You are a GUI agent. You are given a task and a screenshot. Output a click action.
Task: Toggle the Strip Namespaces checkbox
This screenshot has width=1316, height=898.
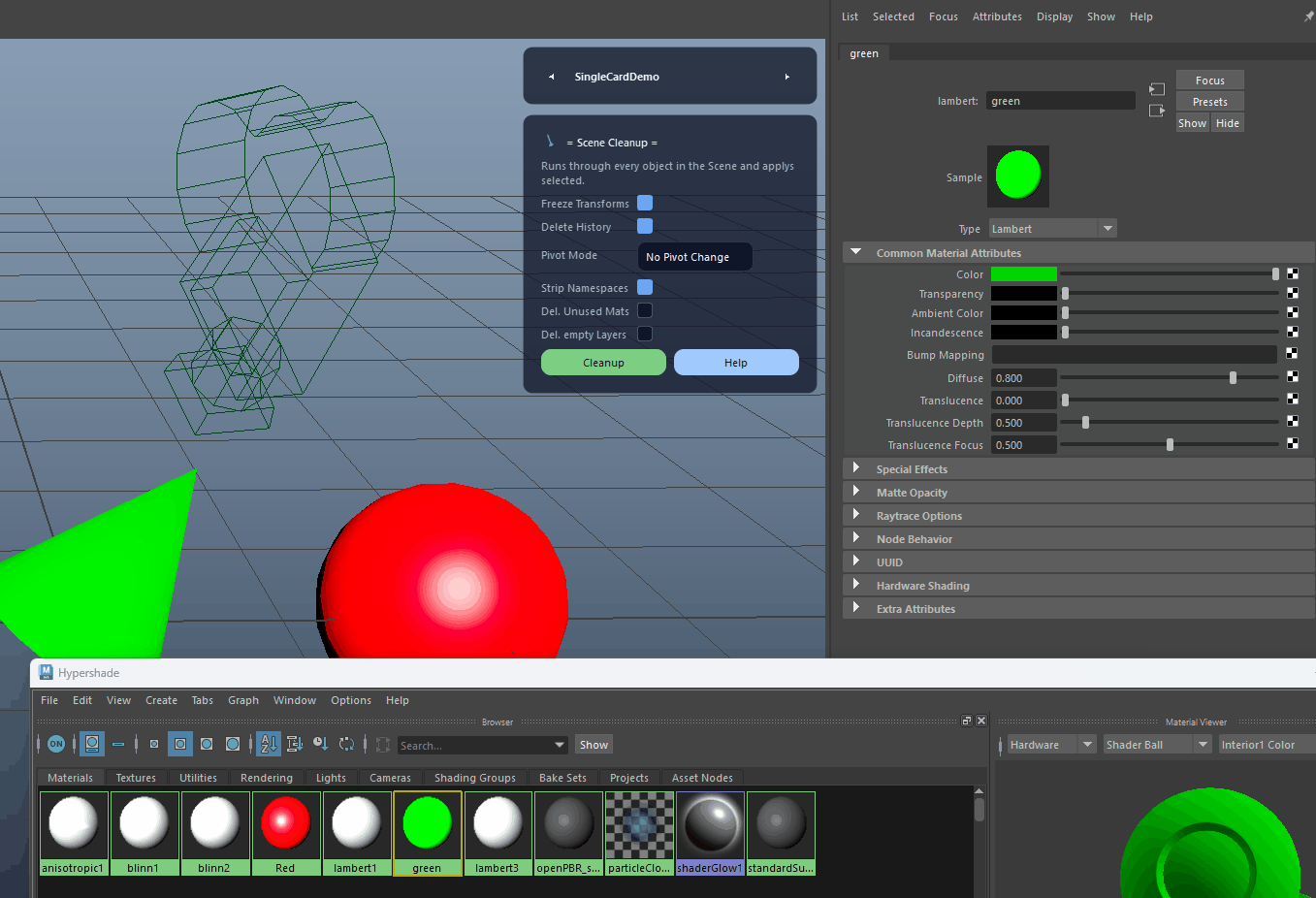(645, 287)
